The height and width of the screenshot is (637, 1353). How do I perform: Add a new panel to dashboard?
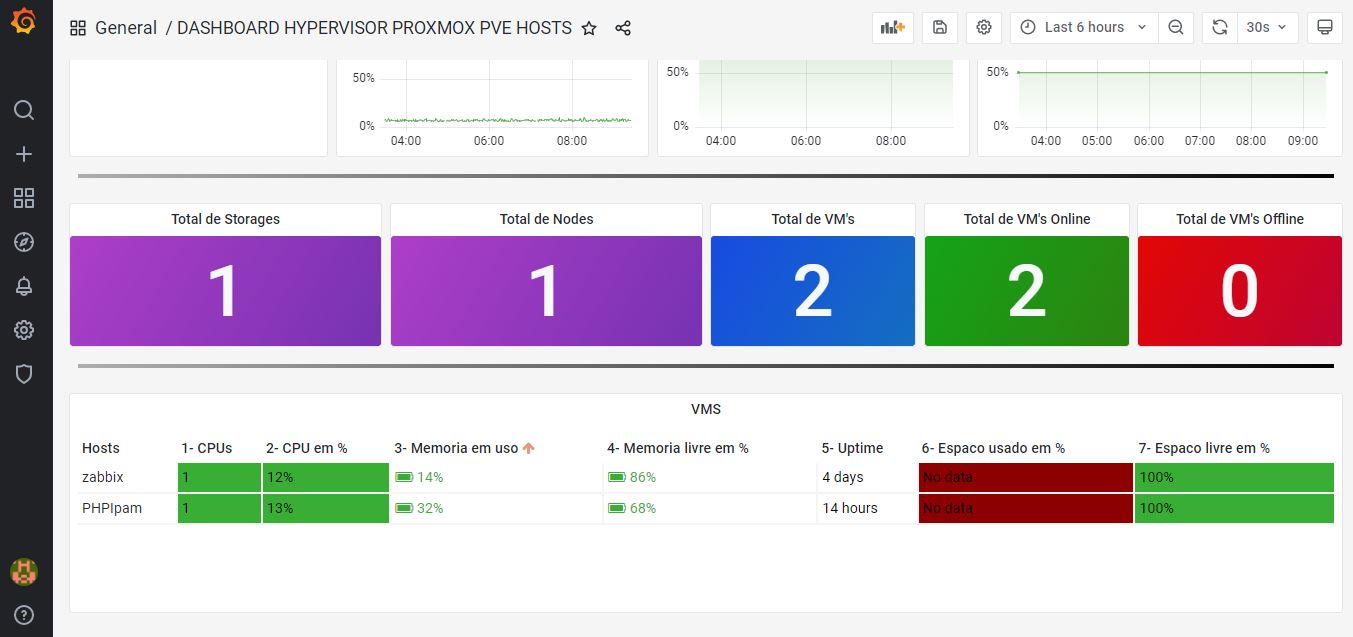(x=893, y=28)
